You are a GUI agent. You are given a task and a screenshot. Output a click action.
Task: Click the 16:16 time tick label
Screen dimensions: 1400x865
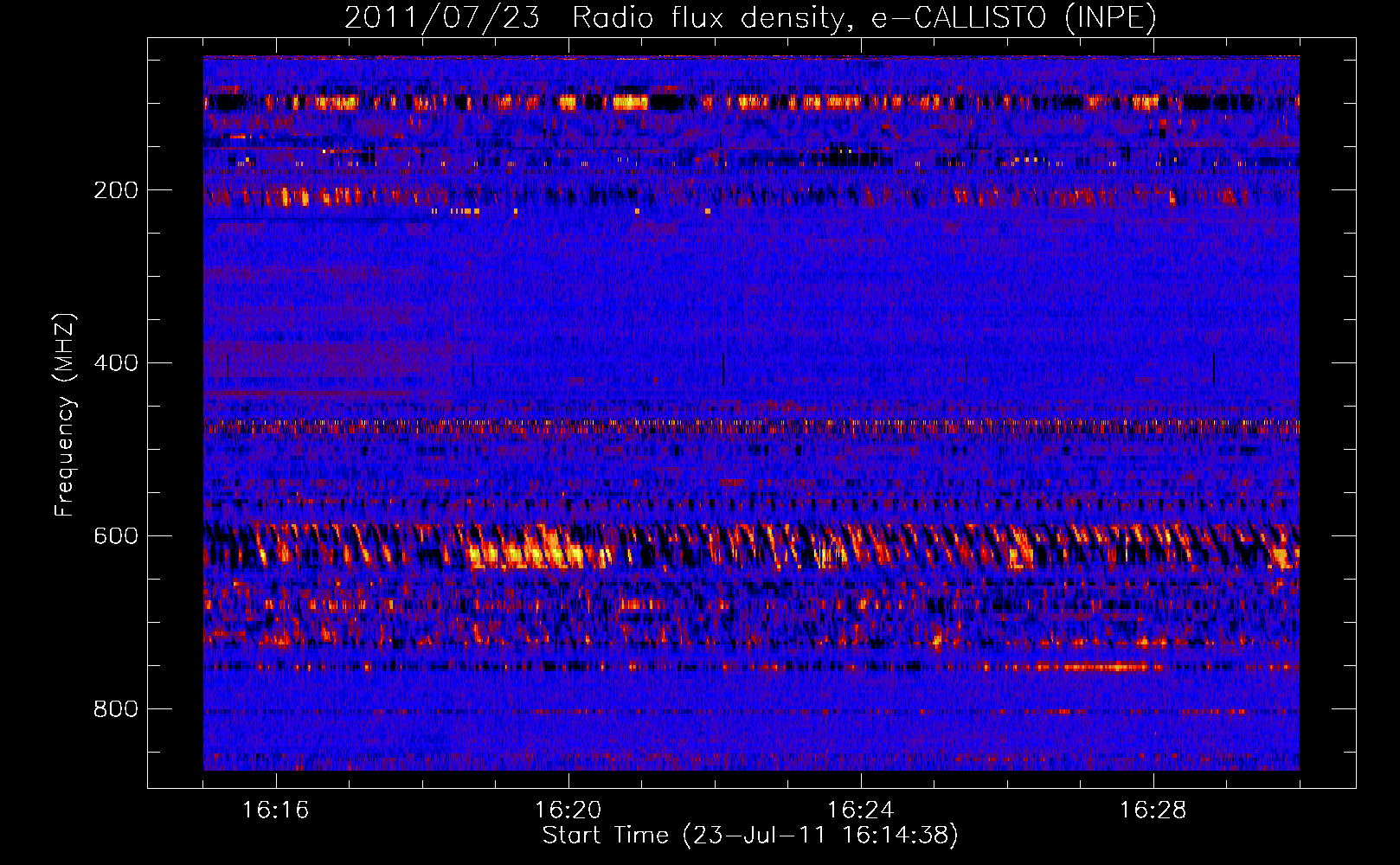click(x=275, y=811)
